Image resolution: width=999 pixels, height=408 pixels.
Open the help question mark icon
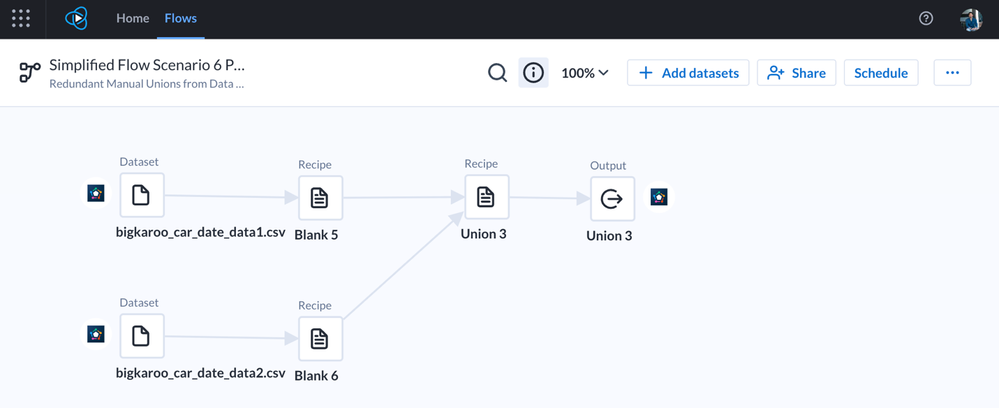click(x=926, y=18)
